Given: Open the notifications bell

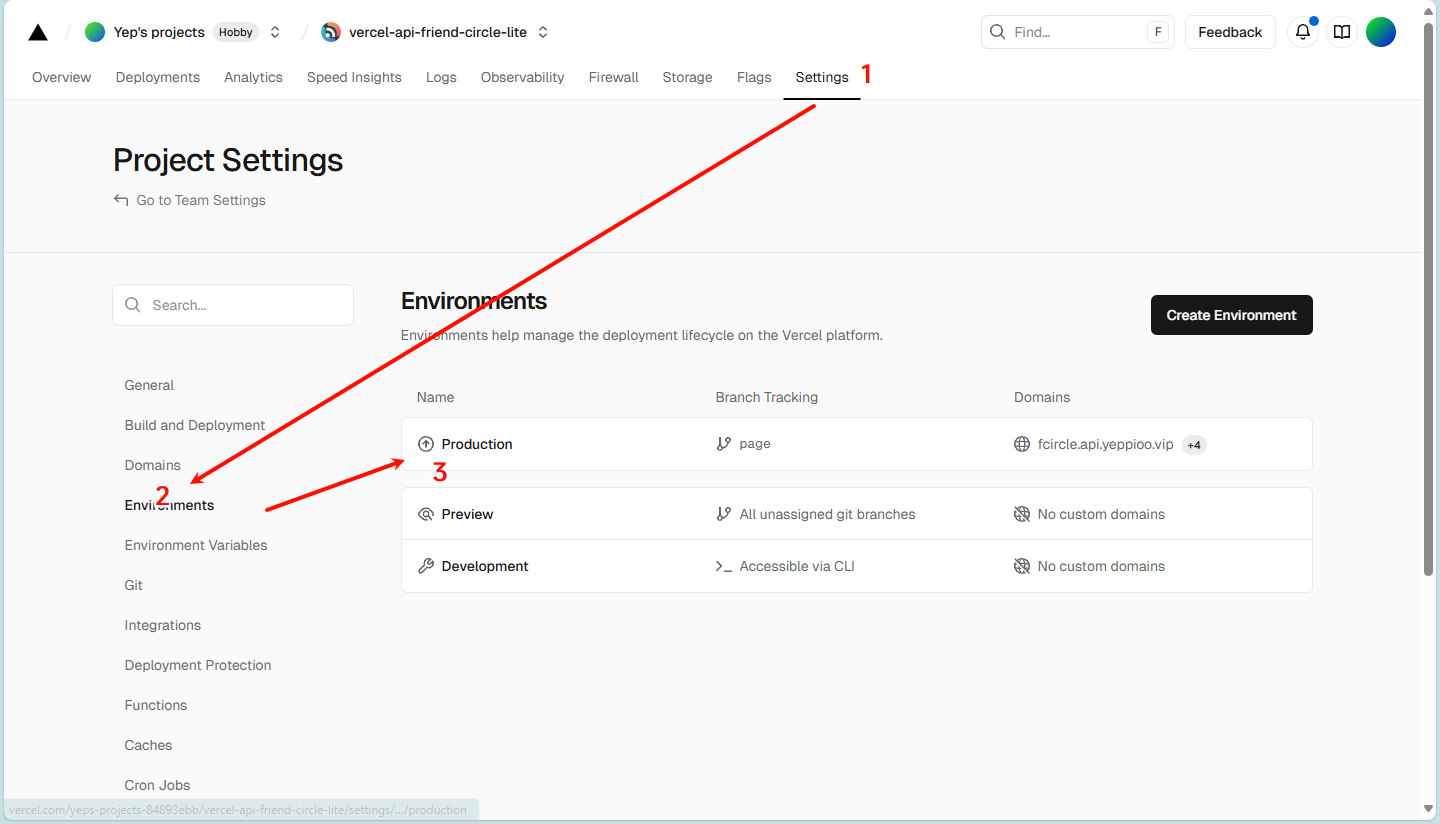Looking at the screenshot, I should (1303, 32).
